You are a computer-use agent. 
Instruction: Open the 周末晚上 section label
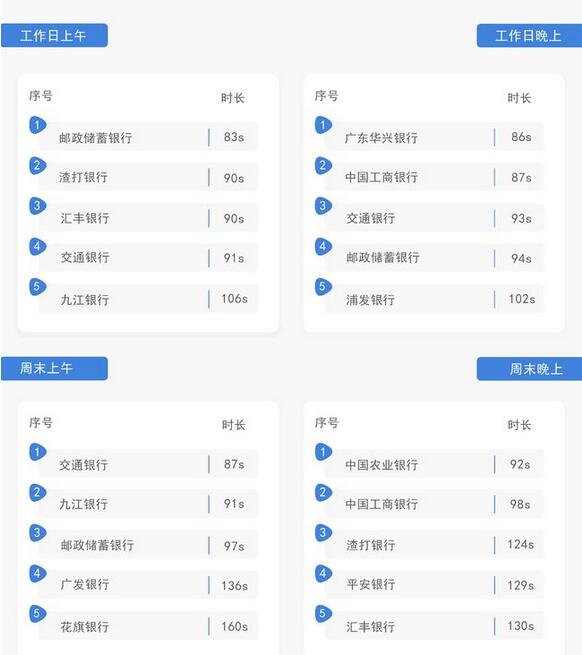(529, 369)
